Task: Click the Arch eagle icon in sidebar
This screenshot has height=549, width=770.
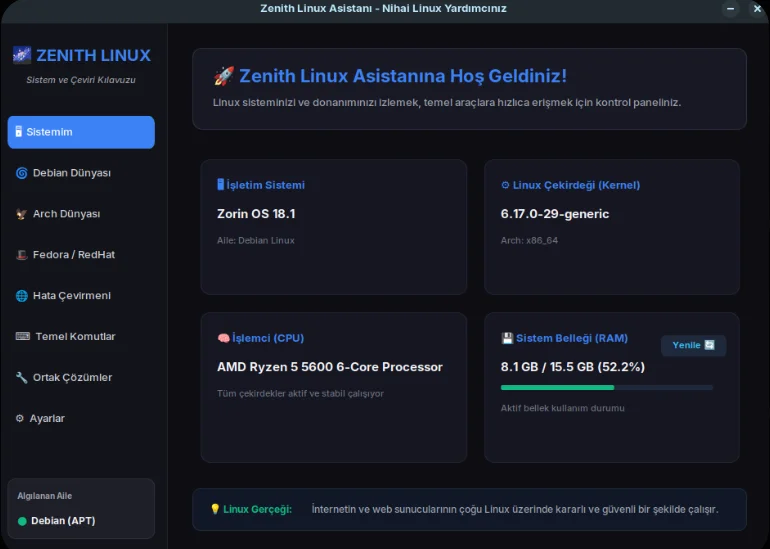Action: click(x=22, y=214)
